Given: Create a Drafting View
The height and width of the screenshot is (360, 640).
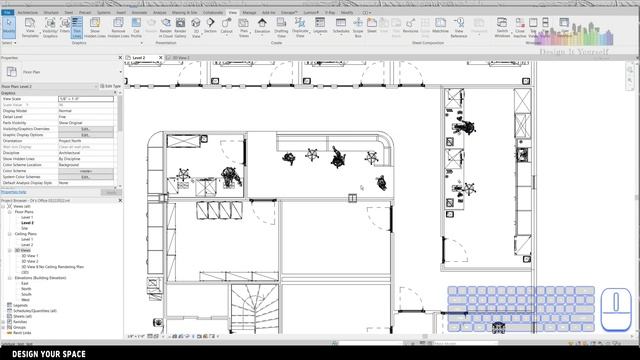Looking at the screenshot, I should [281, 27].
